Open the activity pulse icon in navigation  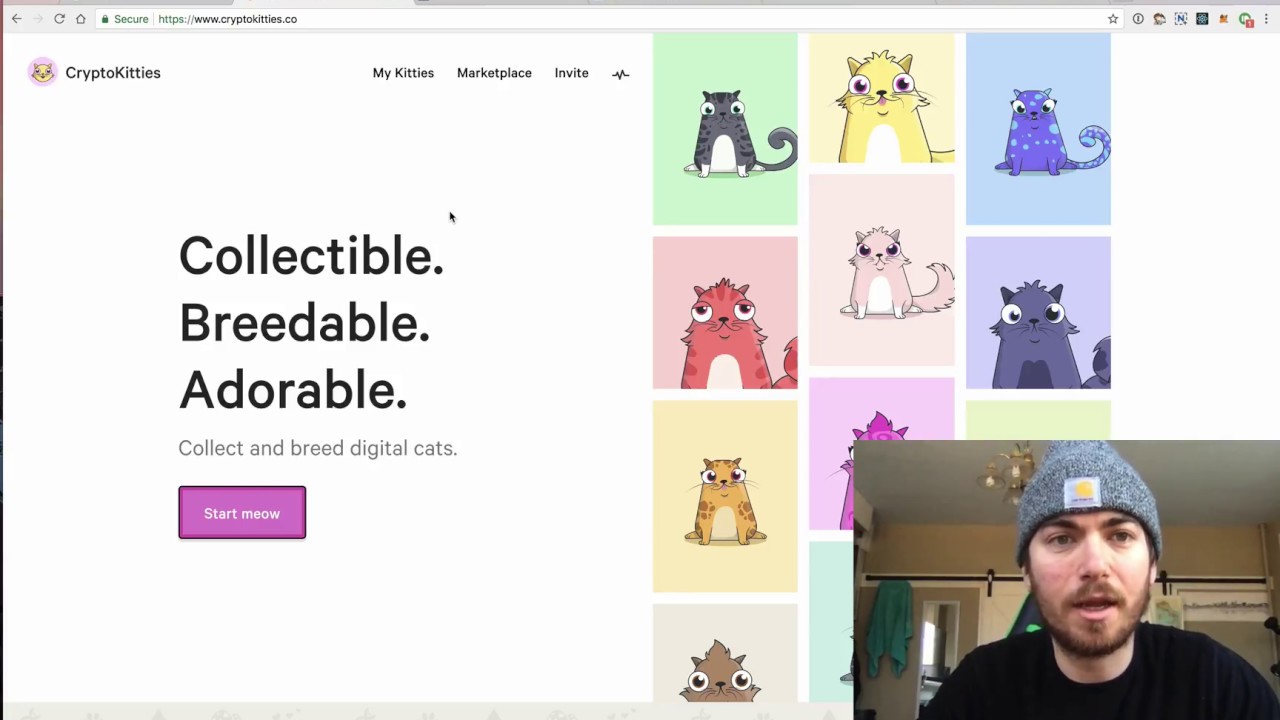621,73
